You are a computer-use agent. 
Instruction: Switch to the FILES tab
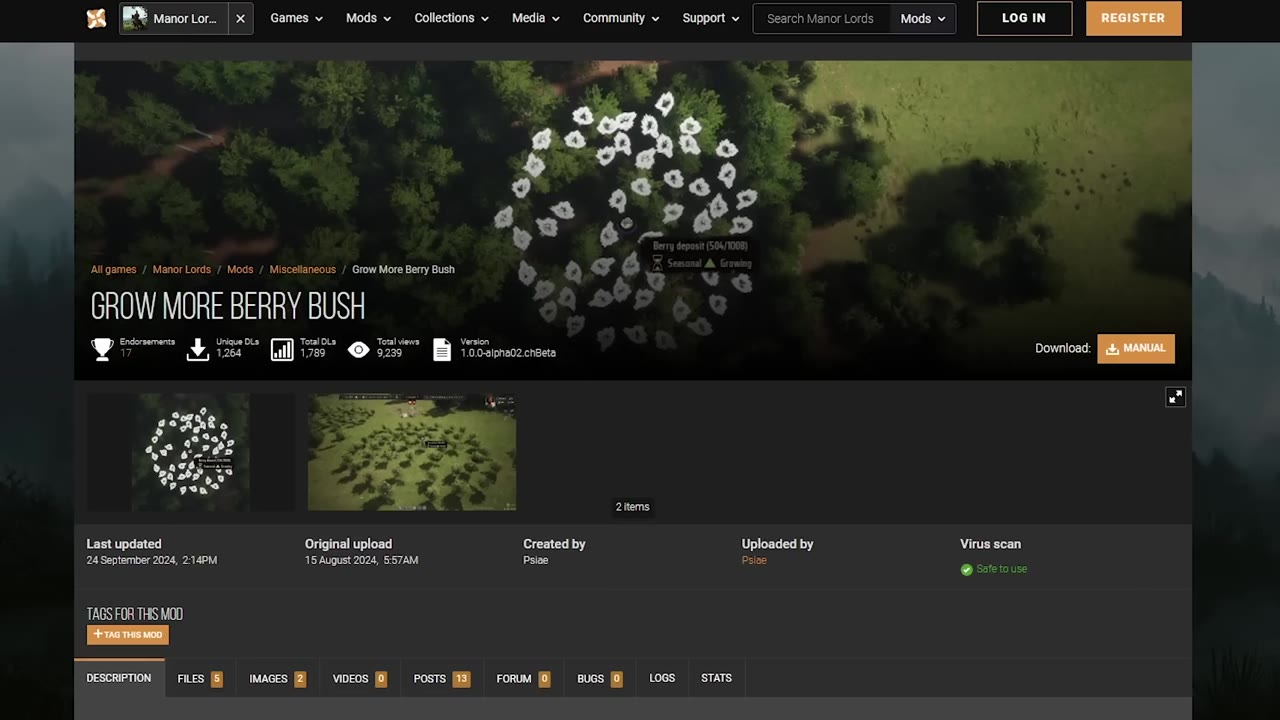[200, 678]
